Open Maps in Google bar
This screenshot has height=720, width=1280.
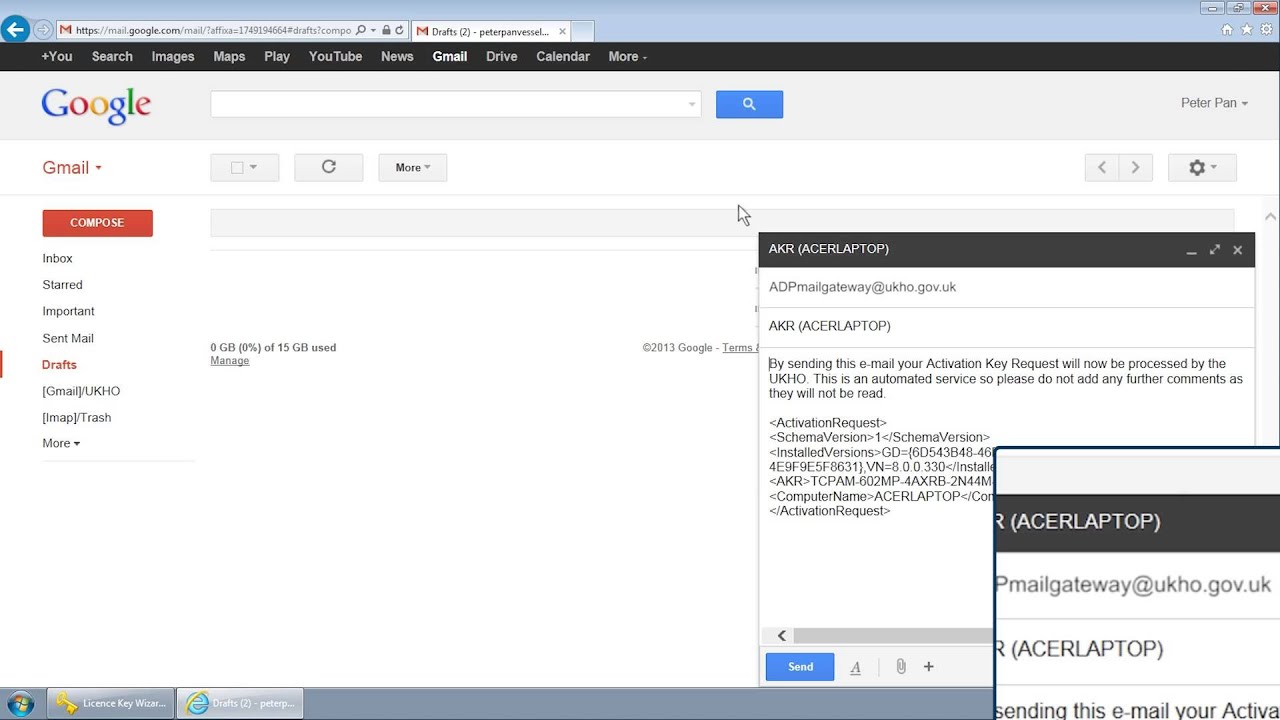(229, 57)
